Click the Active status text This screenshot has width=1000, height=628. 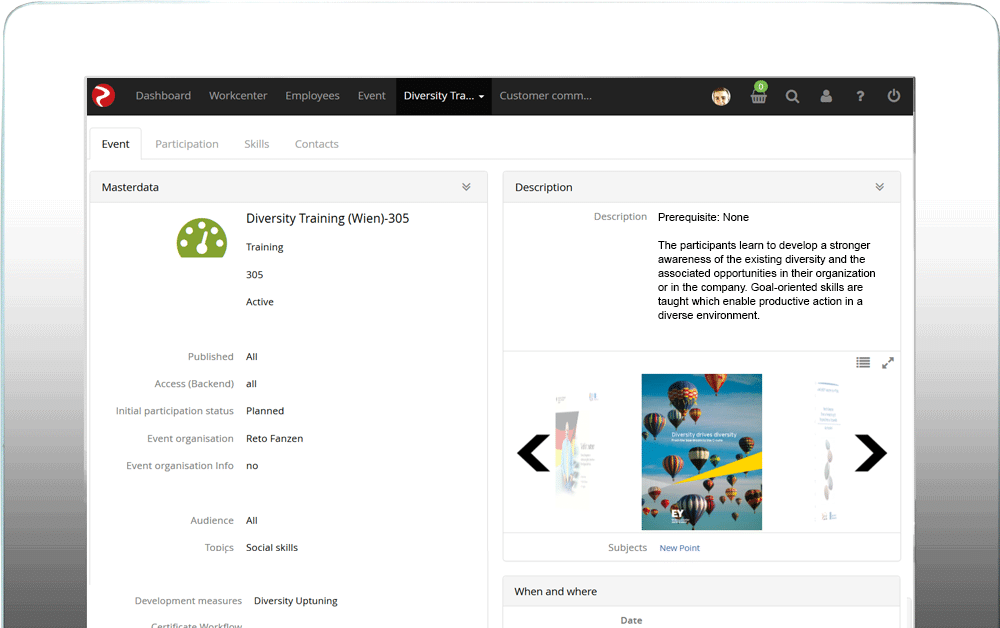[260, 302]
